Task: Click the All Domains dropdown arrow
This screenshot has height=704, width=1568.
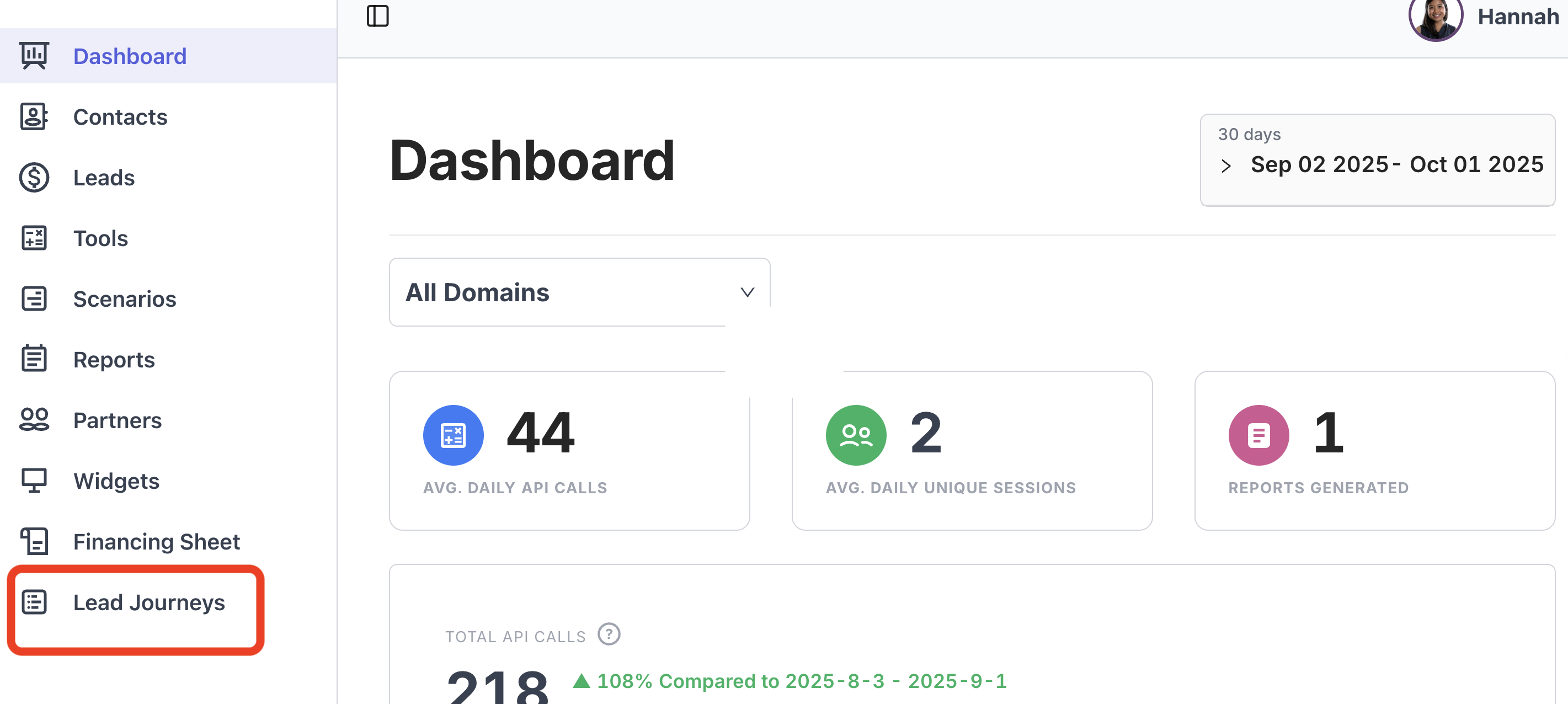Action: 747,292
